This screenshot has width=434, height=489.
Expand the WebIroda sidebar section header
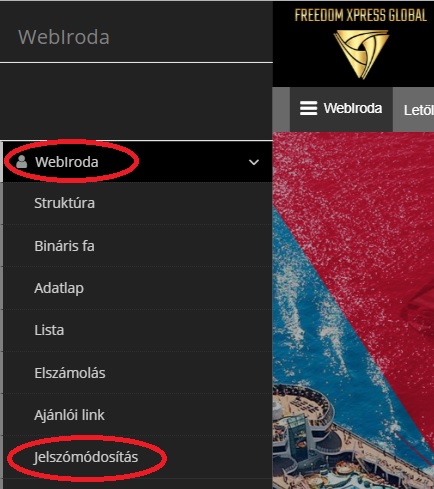click(x=138, y=162)
